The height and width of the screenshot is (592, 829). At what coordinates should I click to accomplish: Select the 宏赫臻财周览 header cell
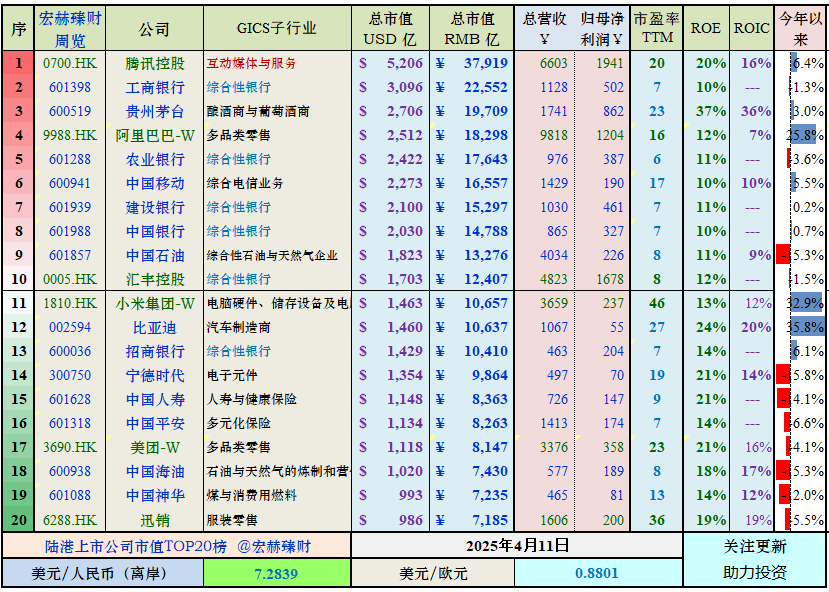coord(70,29)
